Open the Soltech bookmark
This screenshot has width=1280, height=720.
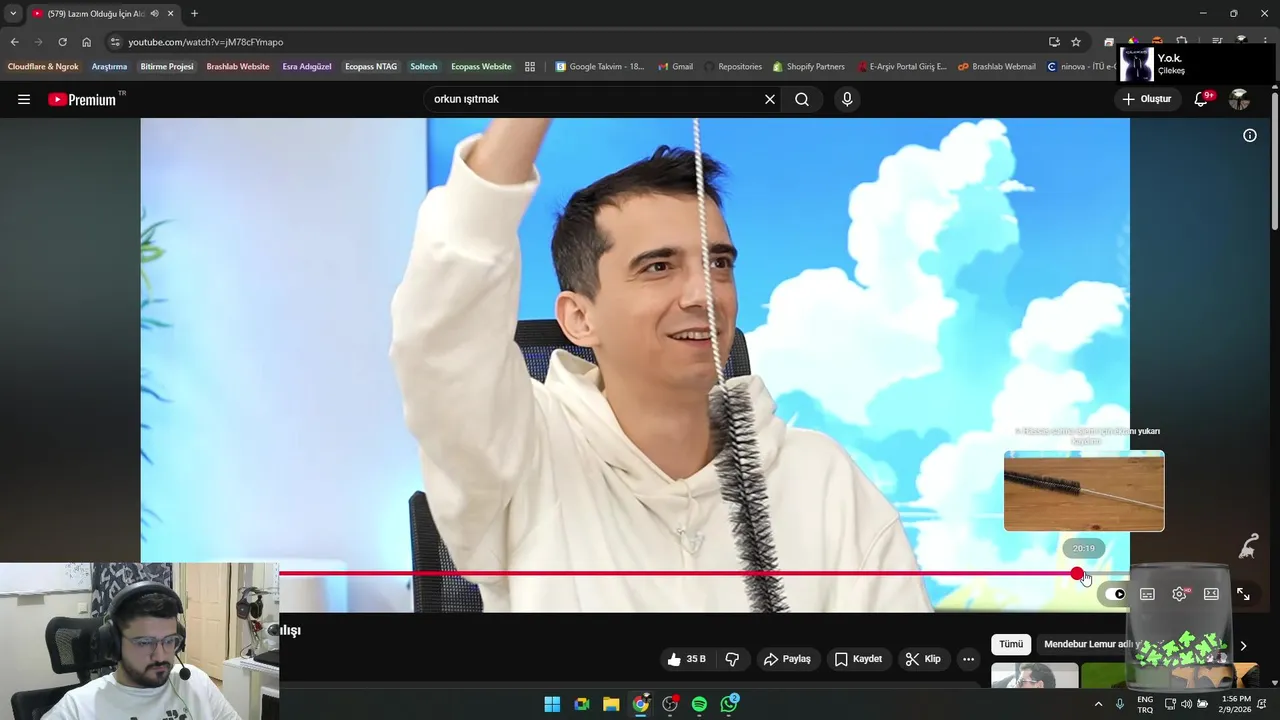(x=424, y=67)
